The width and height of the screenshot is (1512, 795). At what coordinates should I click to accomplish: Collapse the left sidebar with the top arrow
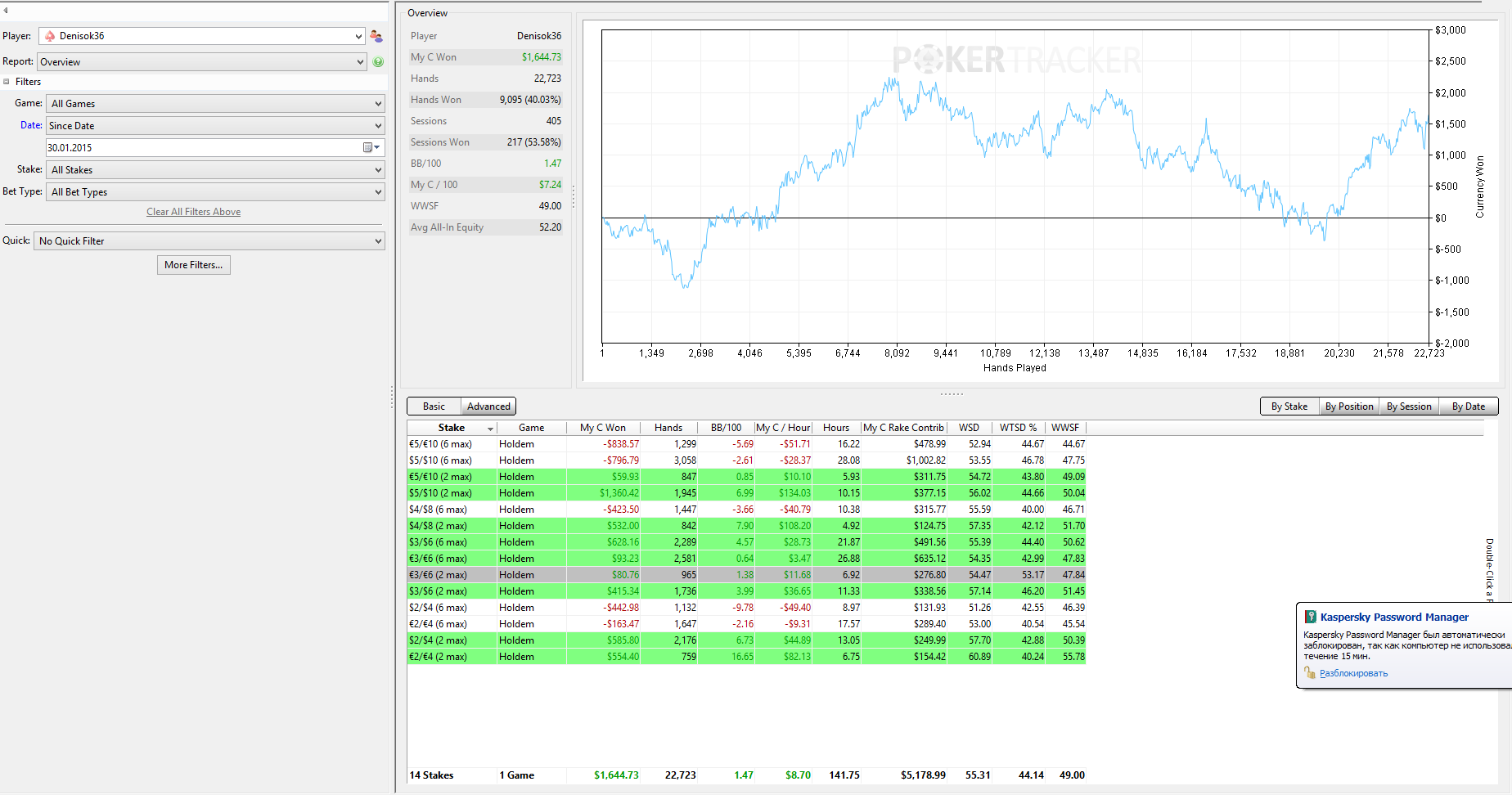(x=6, y=10)
